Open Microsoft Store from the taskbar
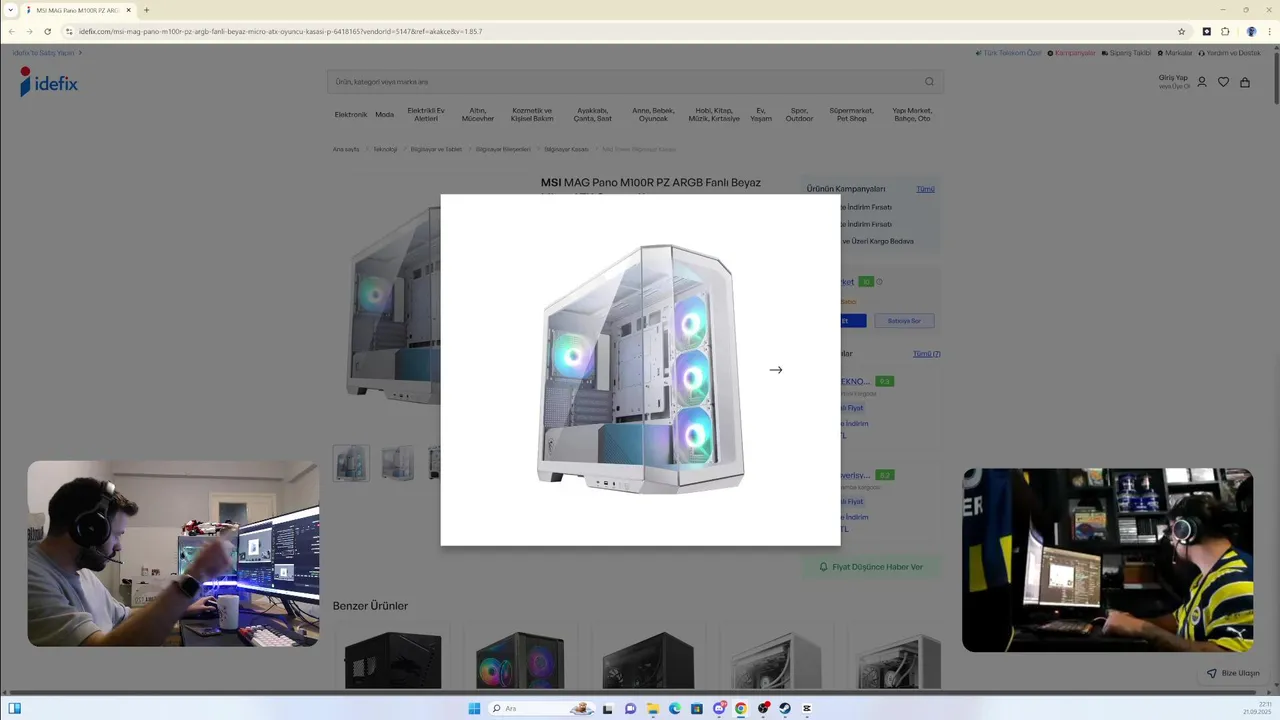This screenshot has width=1280, height=720. (x=697, y=708)
